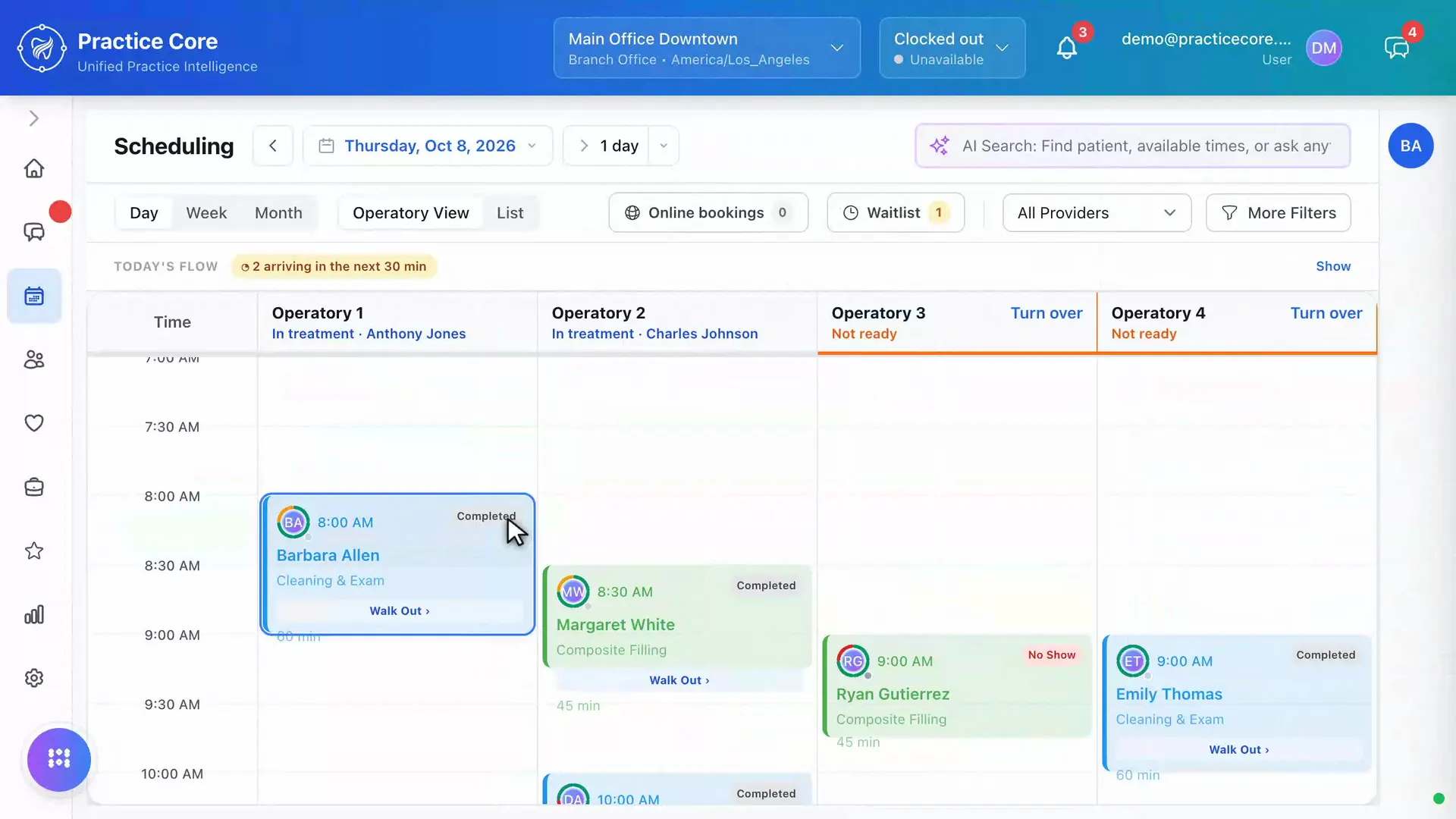Show Today's Flow panel
1456x819 pixels.
tap(1332, 266)
